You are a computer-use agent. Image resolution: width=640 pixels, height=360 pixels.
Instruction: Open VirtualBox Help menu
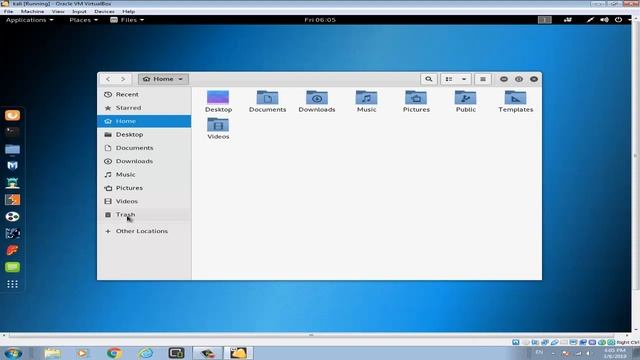pos(129,11)
